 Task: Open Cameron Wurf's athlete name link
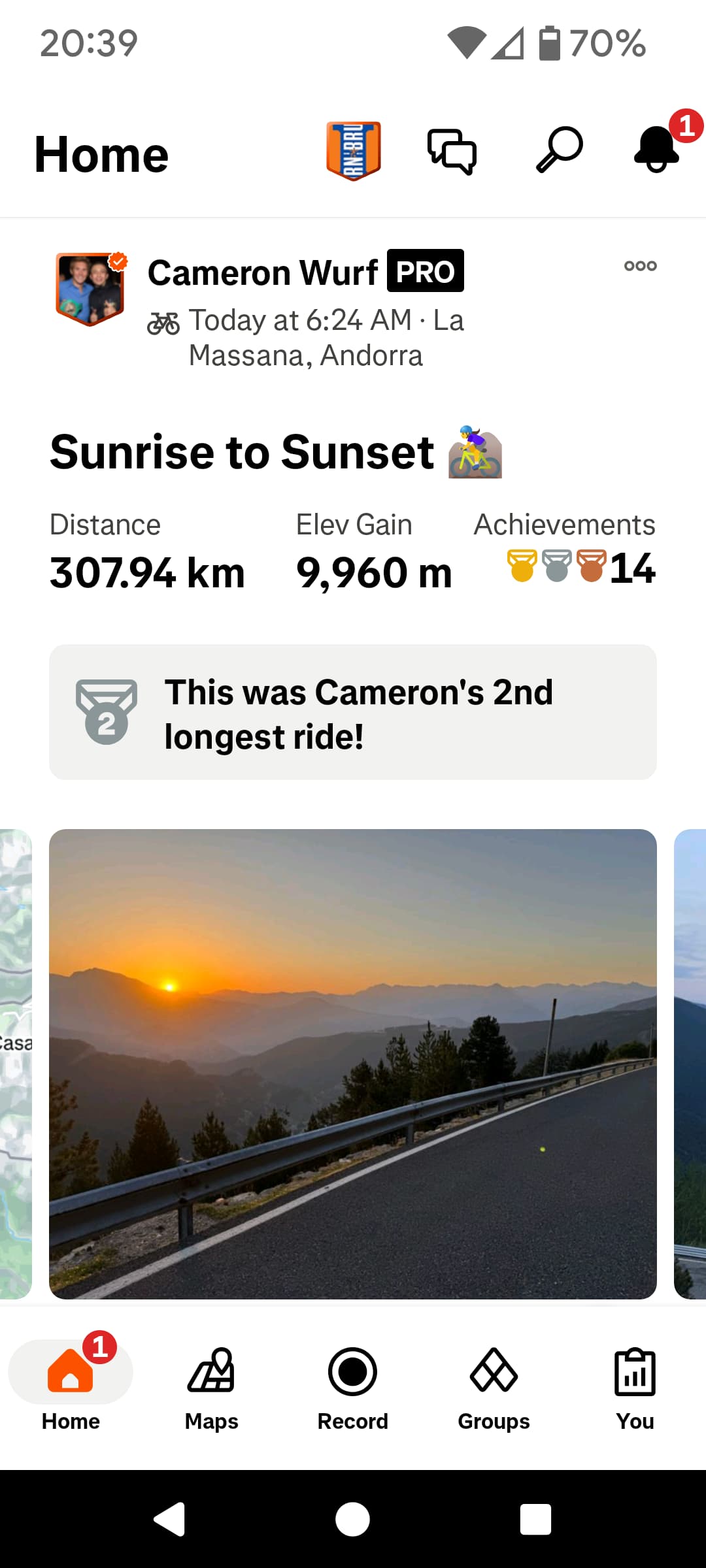(263, 272)
